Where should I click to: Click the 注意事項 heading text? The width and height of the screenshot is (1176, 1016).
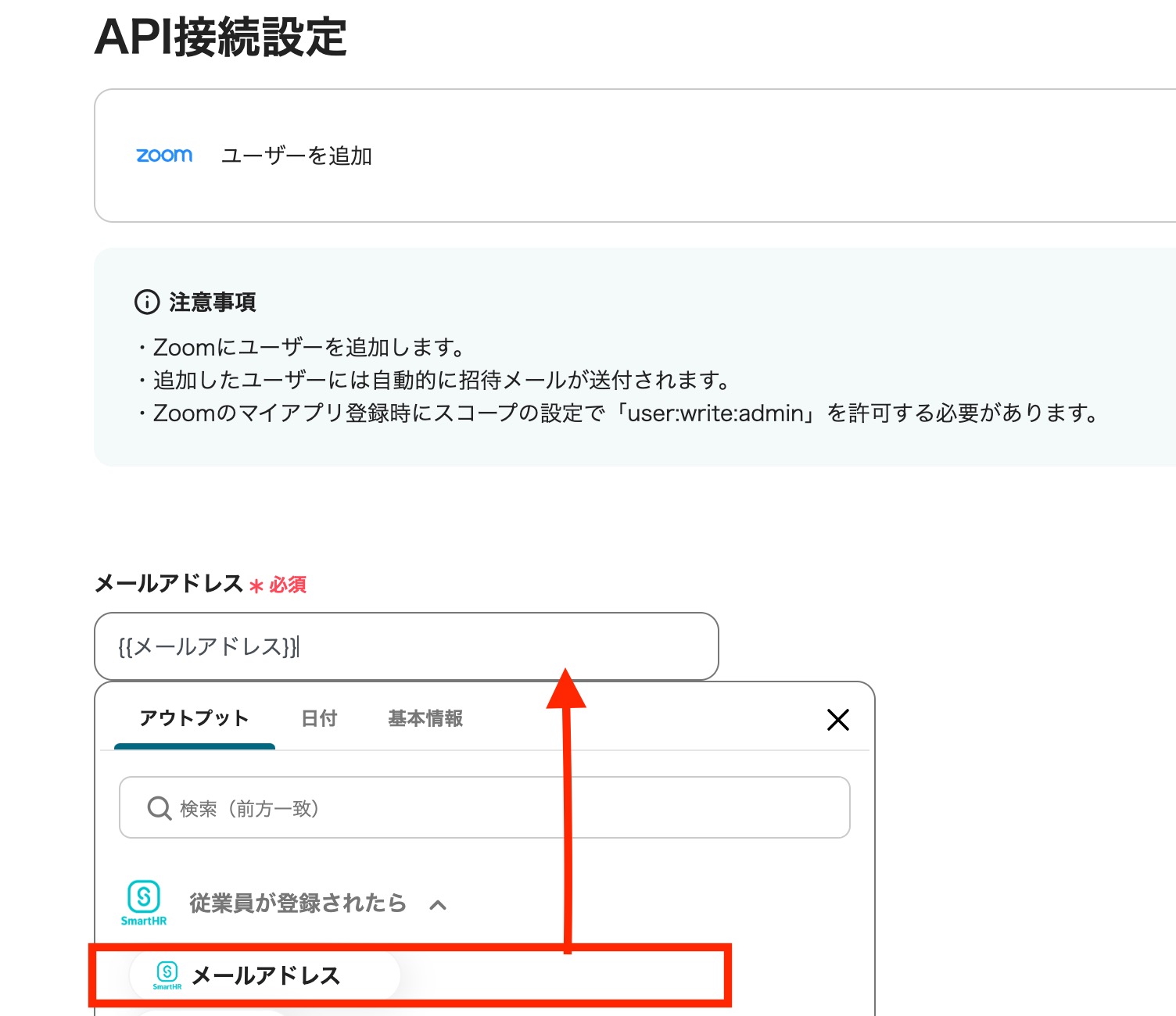(213, 302)
